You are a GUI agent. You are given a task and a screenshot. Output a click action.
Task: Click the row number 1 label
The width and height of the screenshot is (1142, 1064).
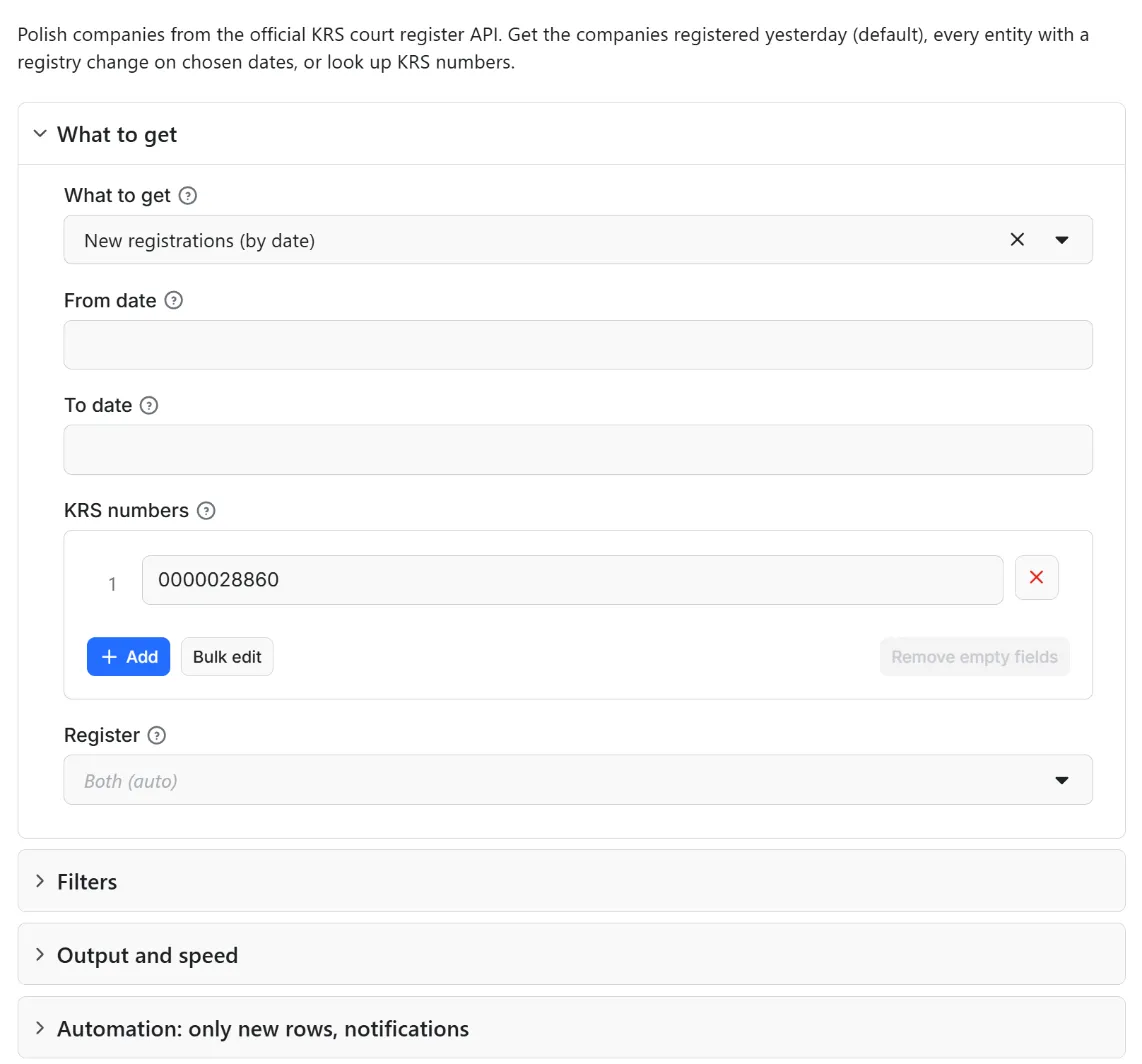click(112, 584)
